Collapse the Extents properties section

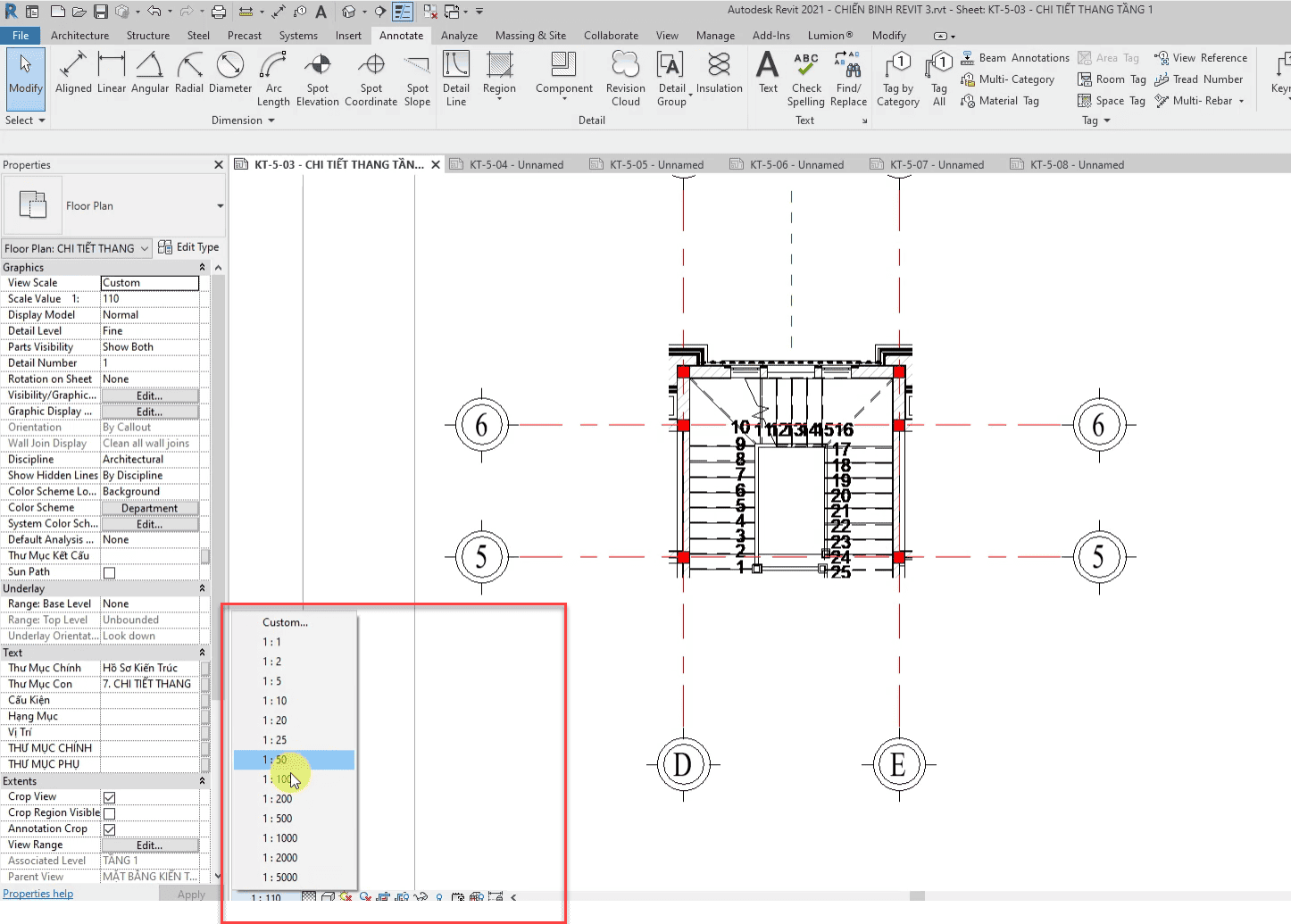point(202,781)
